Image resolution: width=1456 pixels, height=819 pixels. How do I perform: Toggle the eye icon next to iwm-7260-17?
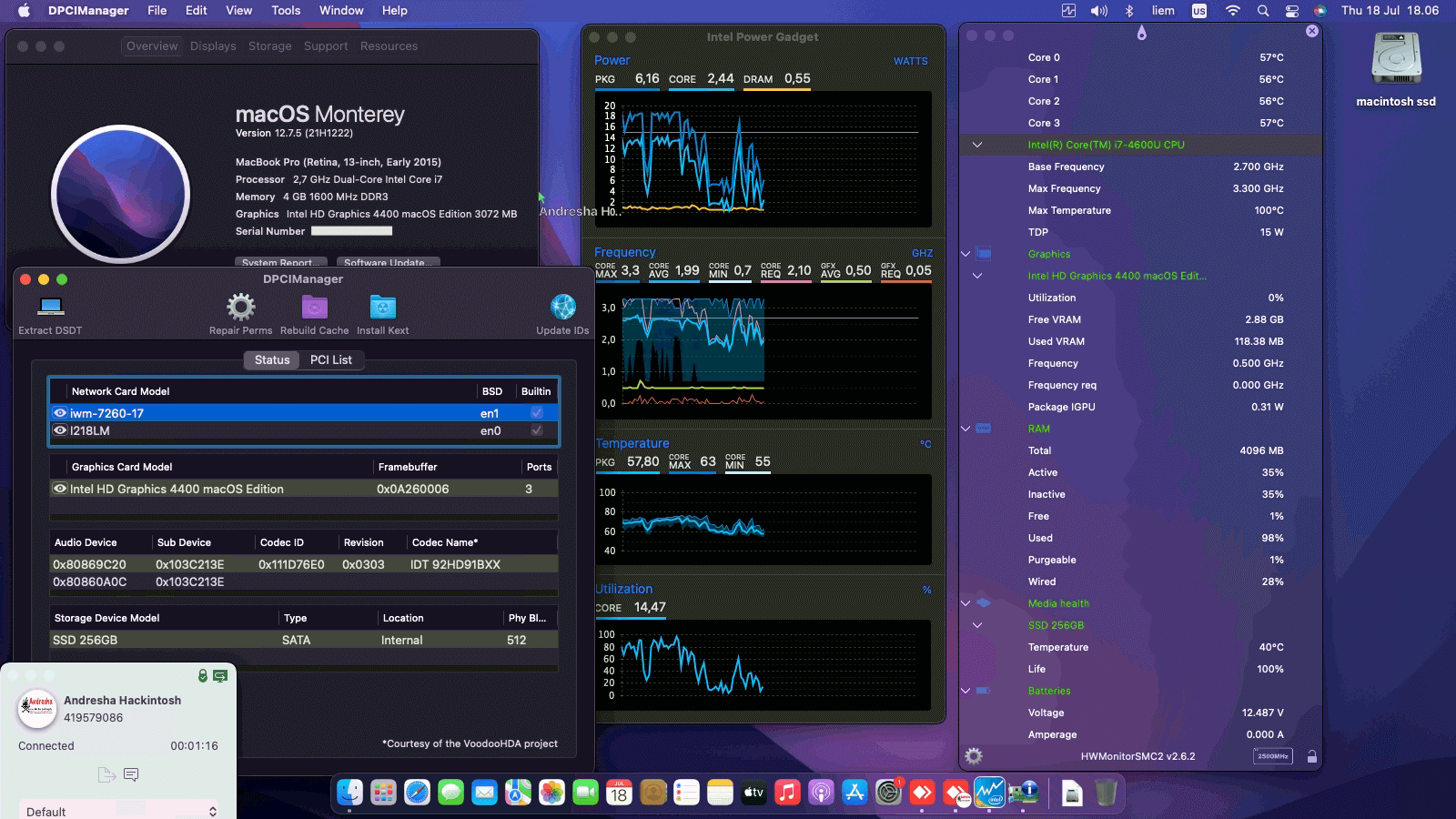[60, 412]
